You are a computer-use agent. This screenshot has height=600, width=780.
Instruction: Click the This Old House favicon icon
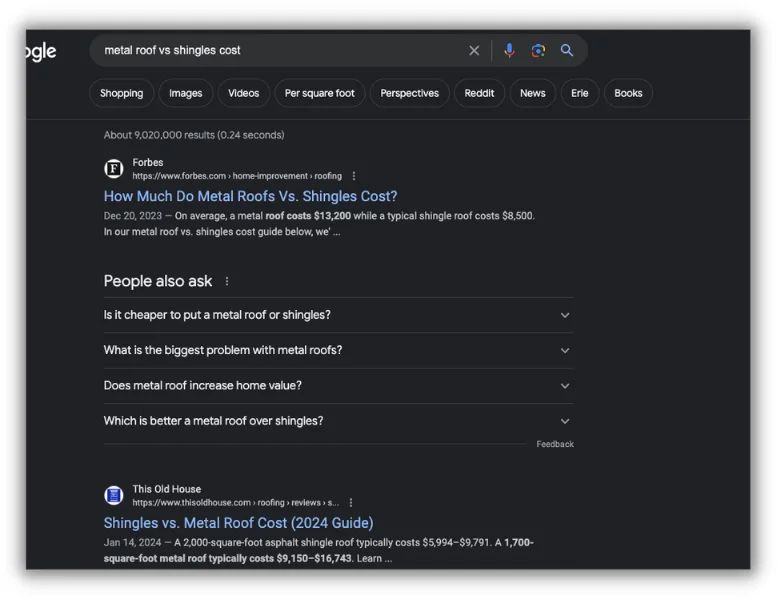(x=114, y=495)
